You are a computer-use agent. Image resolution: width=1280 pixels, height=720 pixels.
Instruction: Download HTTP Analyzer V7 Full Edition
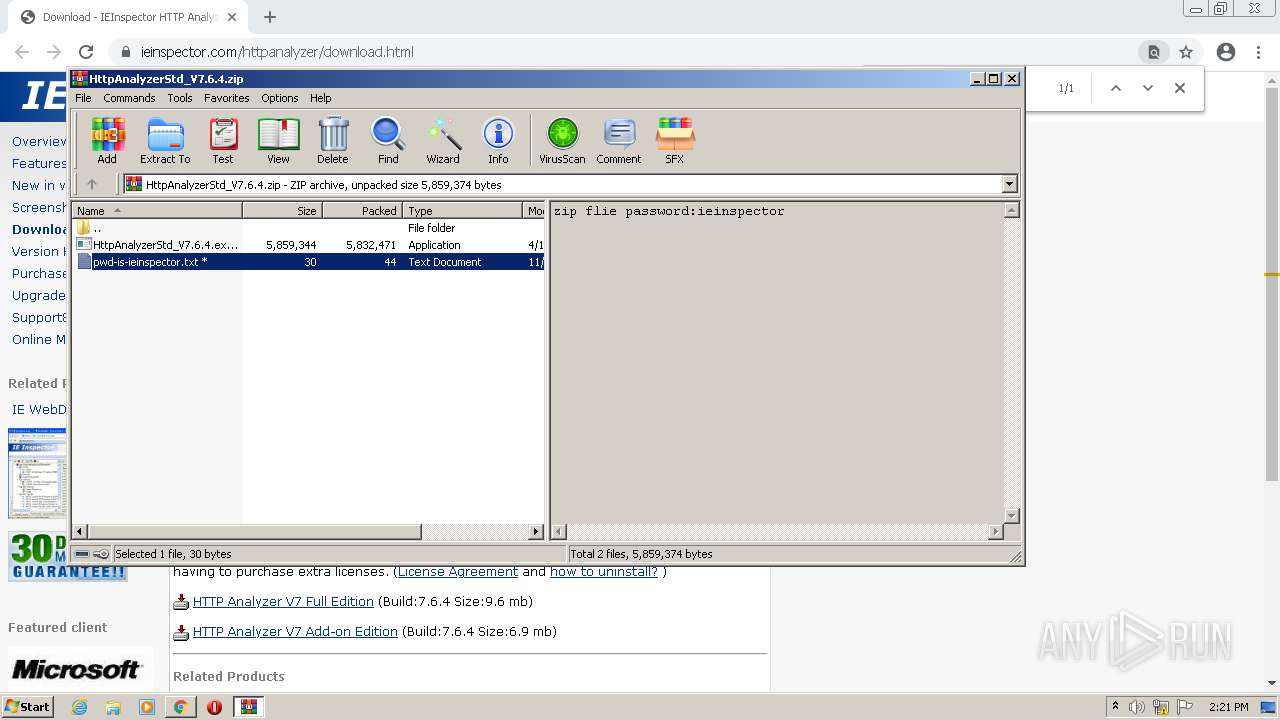coord(283,602)
